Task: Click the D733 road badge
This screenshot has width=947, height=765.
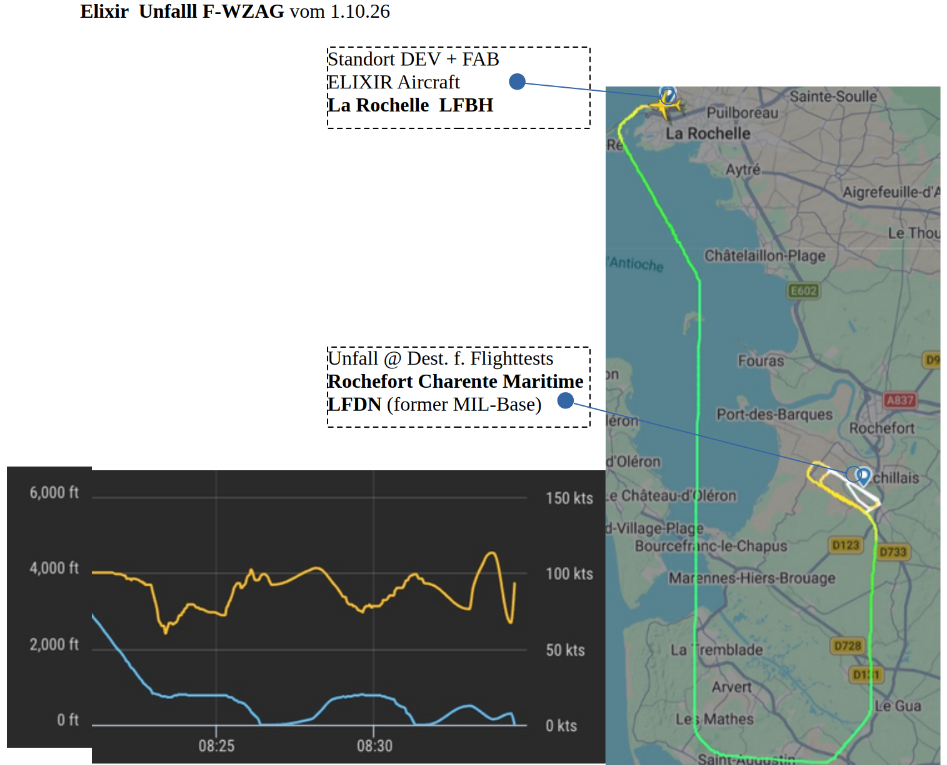Action: [893, 552]
